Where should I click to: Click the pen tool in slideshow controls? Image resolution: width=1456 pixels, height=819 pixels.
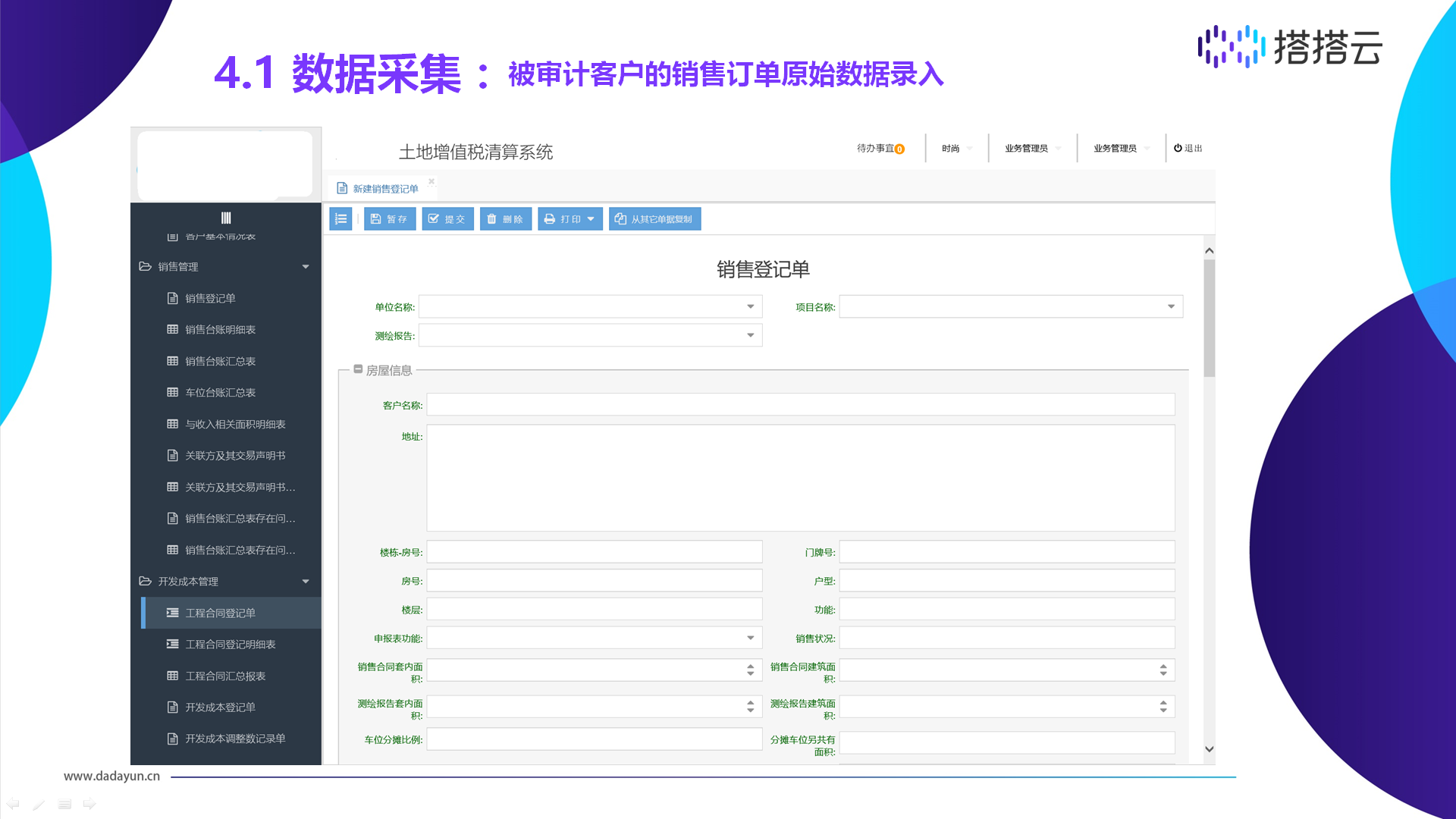click(39, 804)
